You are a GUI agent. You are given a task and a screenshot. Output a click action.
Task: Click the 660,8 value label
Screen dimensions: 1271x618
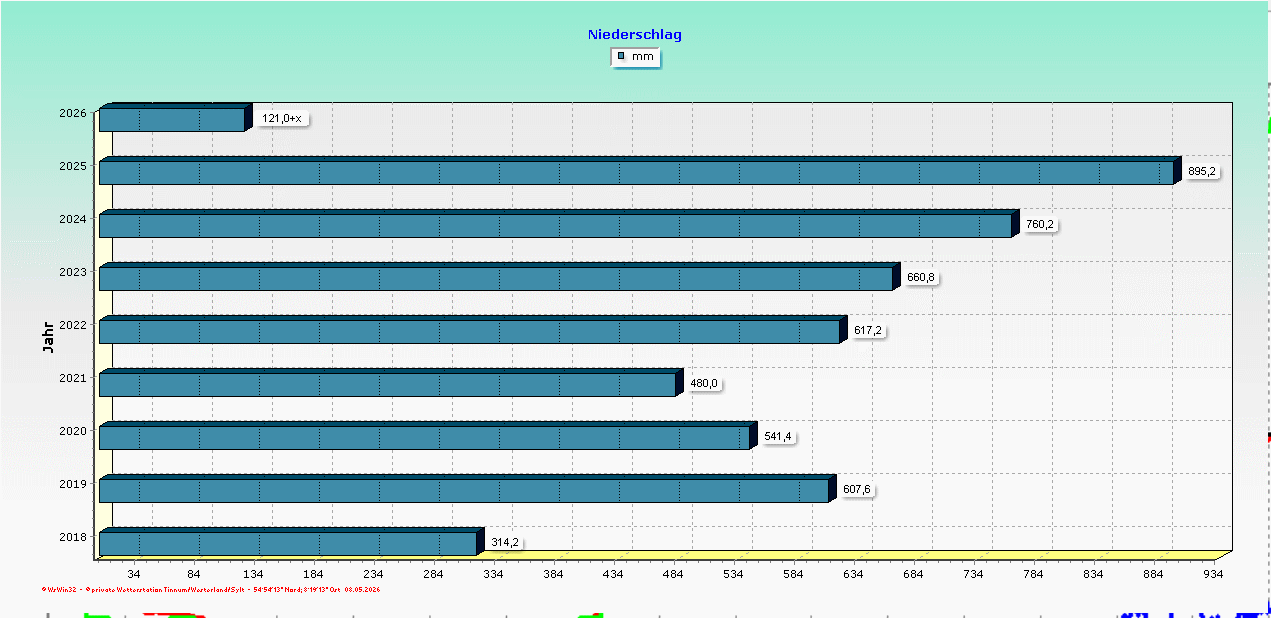tap(920, 277)
